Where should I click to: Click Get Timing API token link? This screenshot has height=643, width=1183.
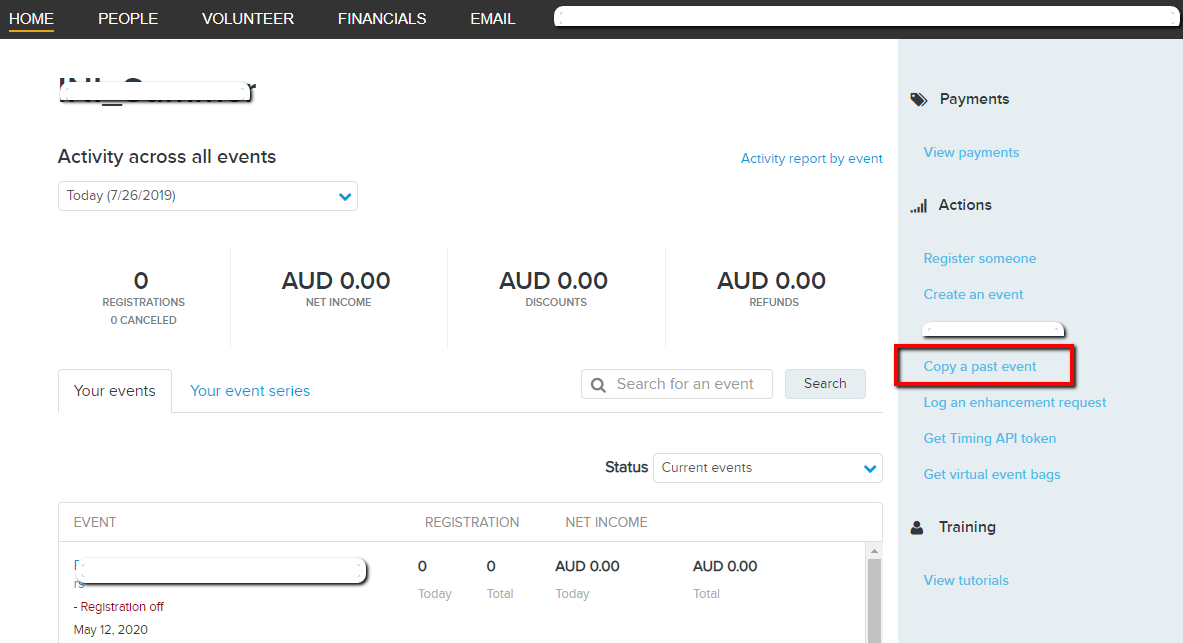990,438
